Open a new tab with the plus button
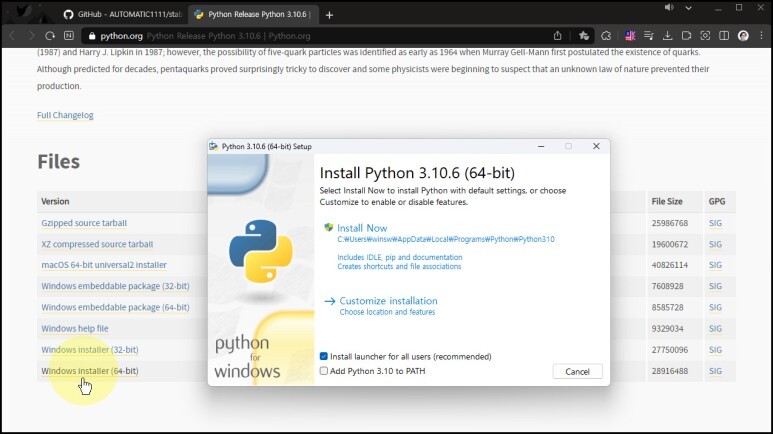 [x=329, y=15]
